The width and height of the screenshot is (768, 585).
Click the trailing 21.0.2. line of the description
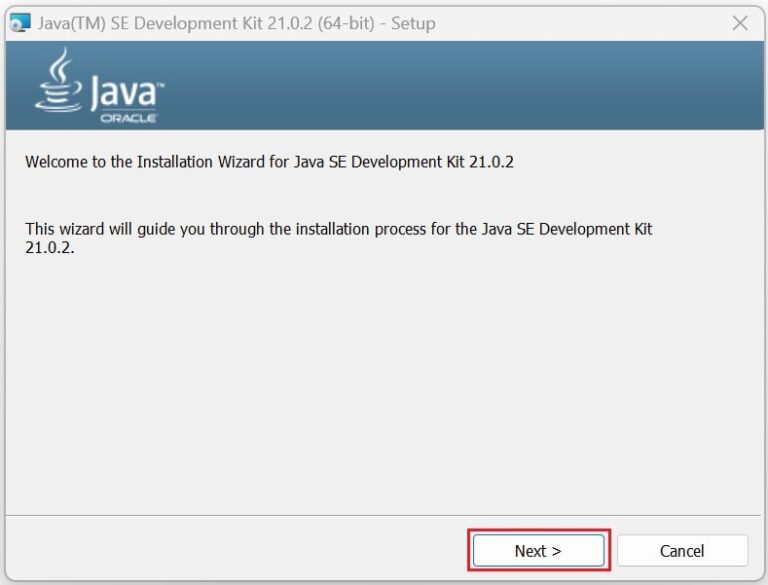[49, 247]
